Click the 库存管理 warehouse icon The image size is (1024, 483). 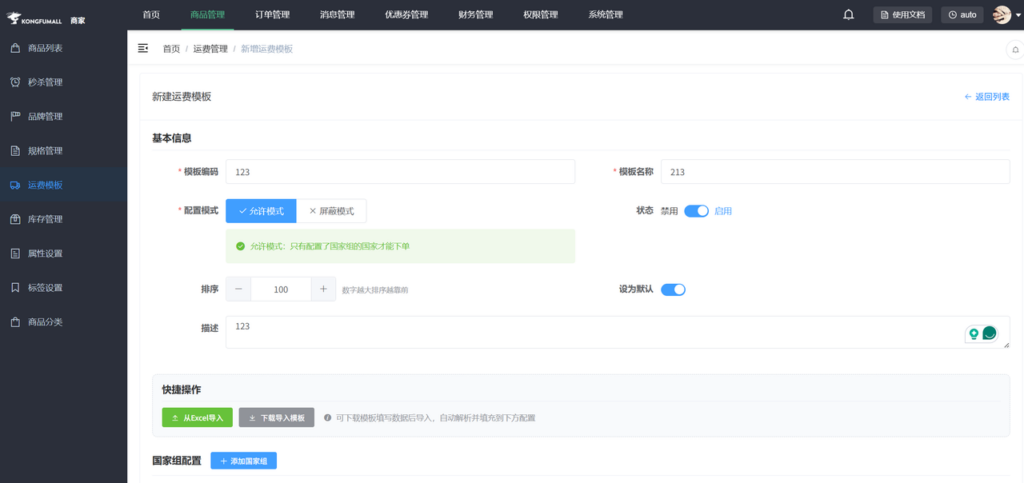click(15, 219)
